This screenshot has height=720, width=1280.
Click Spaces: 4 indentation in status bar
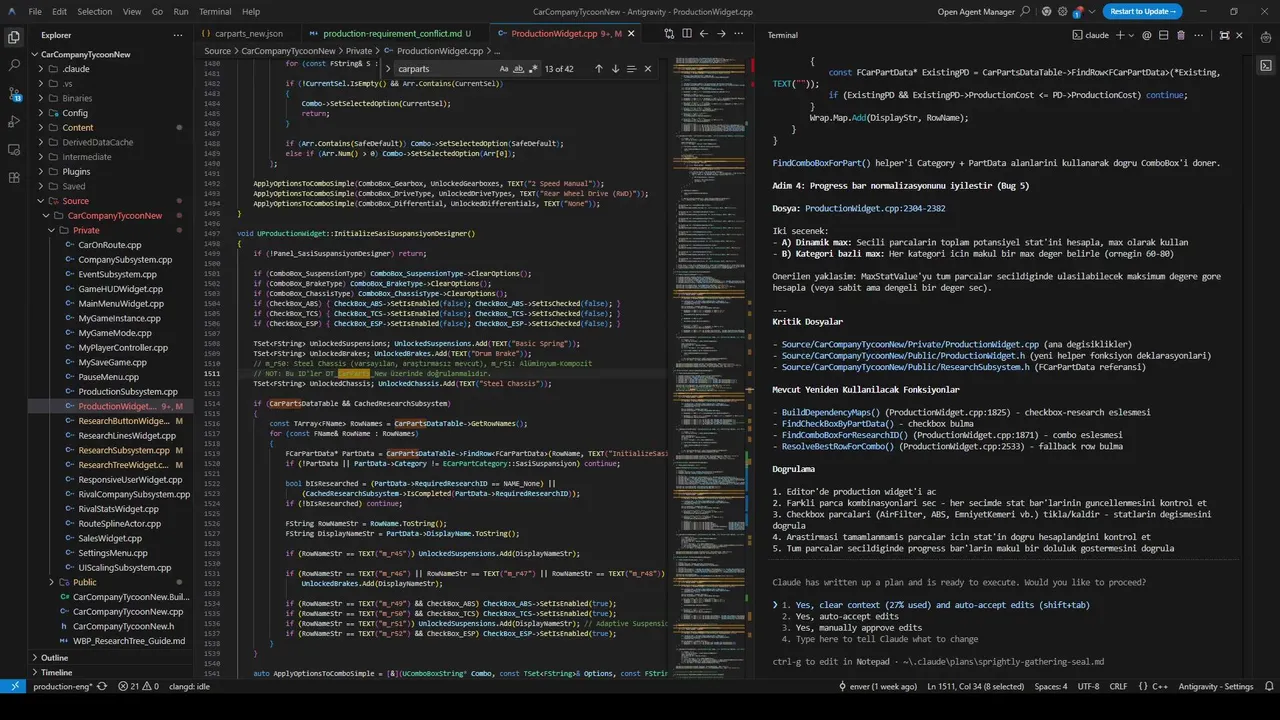tap(1051, 687)
